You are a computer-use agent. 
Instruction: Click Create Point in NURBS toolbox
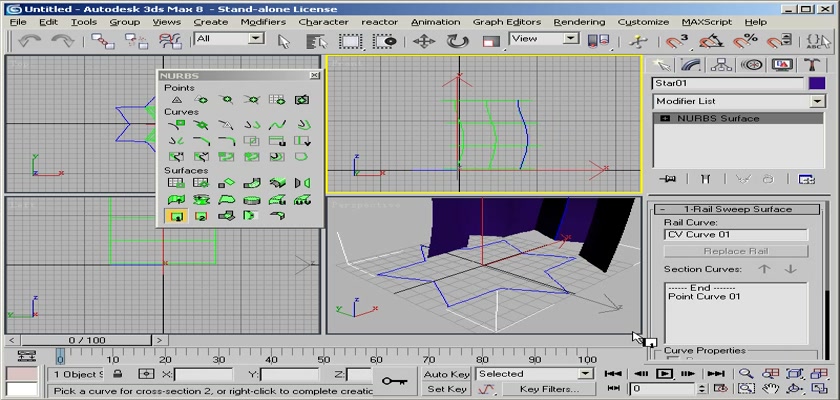point(177,100)
